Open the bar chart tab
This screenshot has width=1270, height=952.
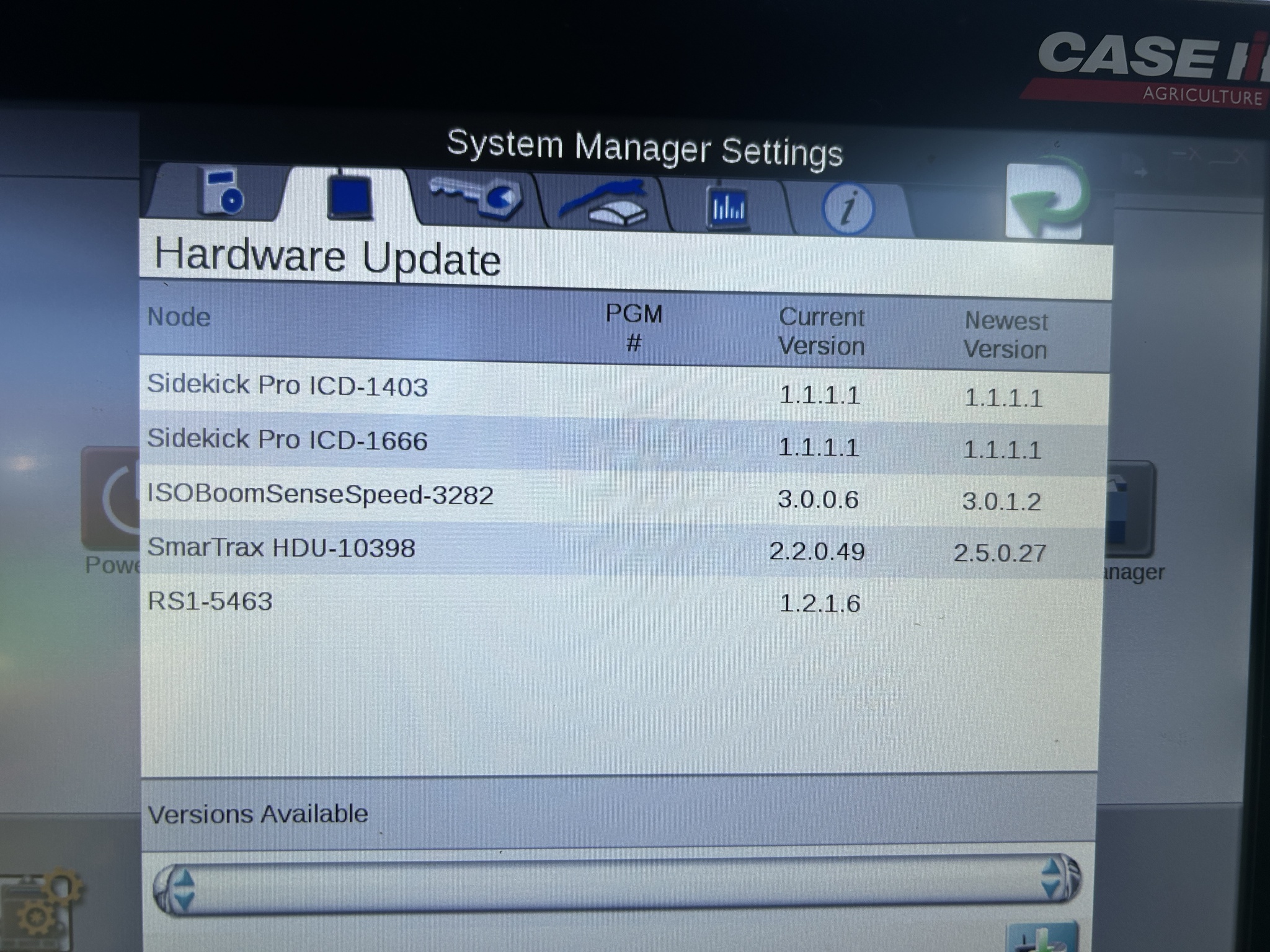(727, 207)
